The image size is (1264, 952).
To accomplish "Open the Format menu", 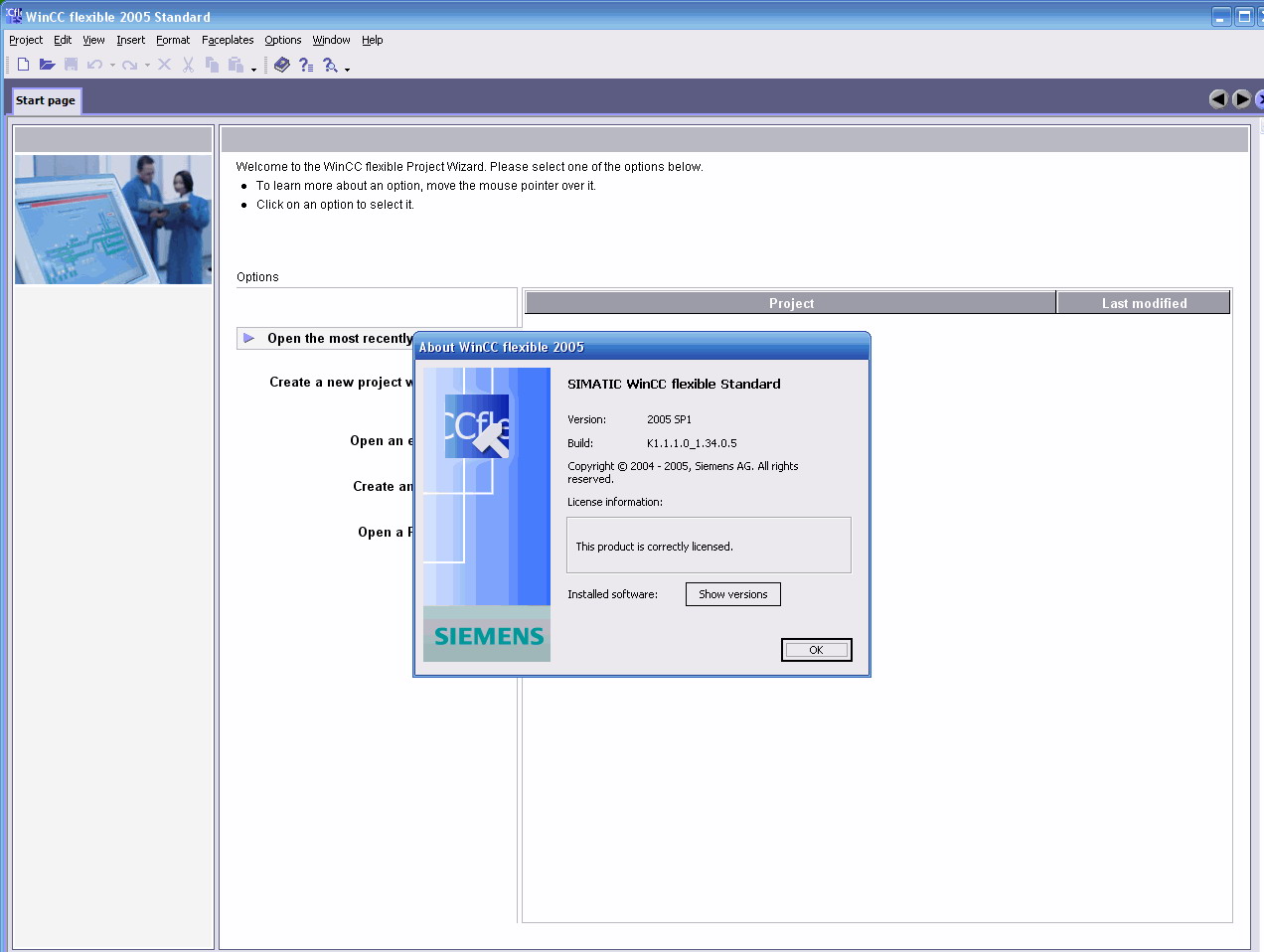I will [173, 40].
